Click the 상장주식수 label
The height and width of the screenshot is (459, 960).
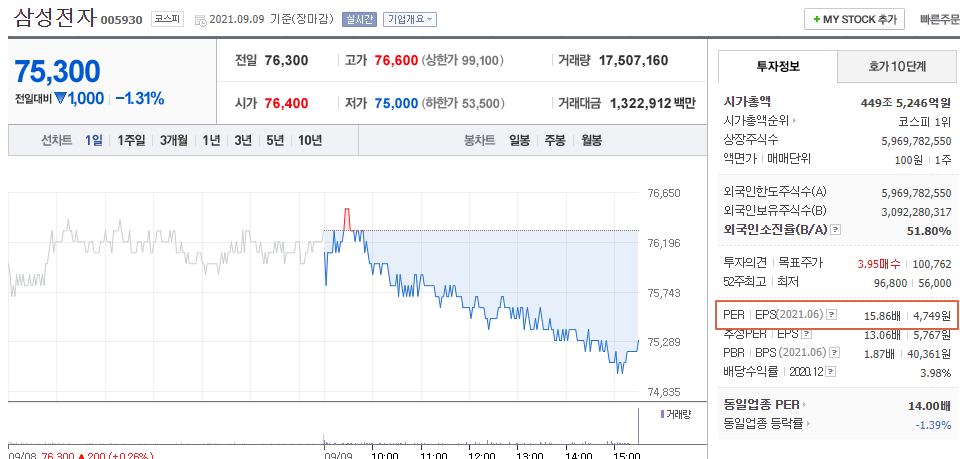point(751,140)
